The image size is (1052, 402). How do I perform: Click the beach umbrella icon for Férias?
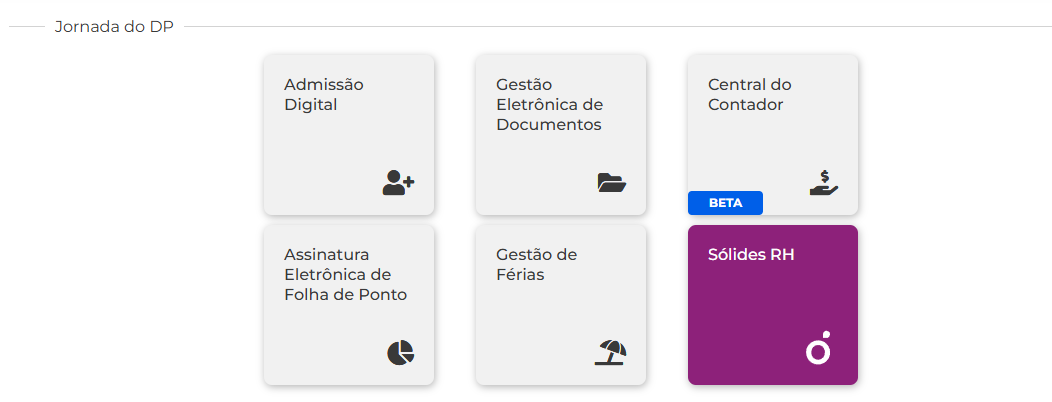[611, 353]
